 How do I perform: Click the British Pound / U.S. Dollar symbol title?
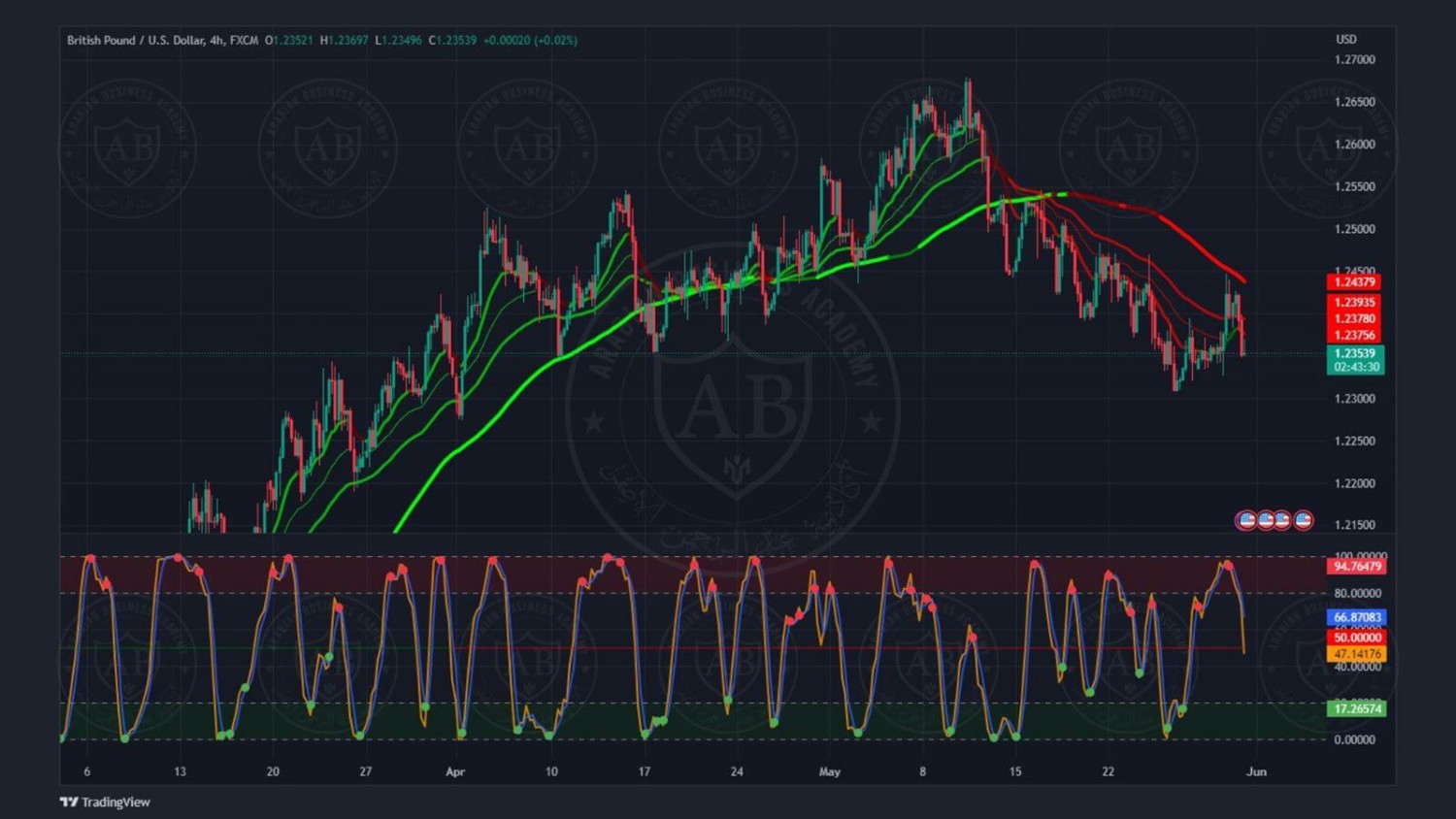tap(136, 40)
